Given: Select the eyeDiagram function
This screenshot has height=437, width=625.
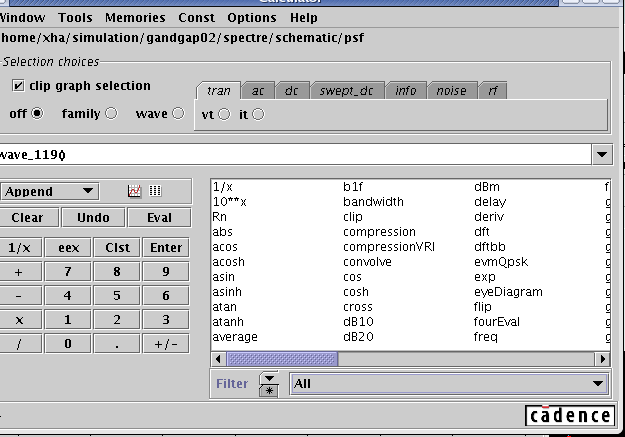Looking at the screenshot, I should click(508, 292).
